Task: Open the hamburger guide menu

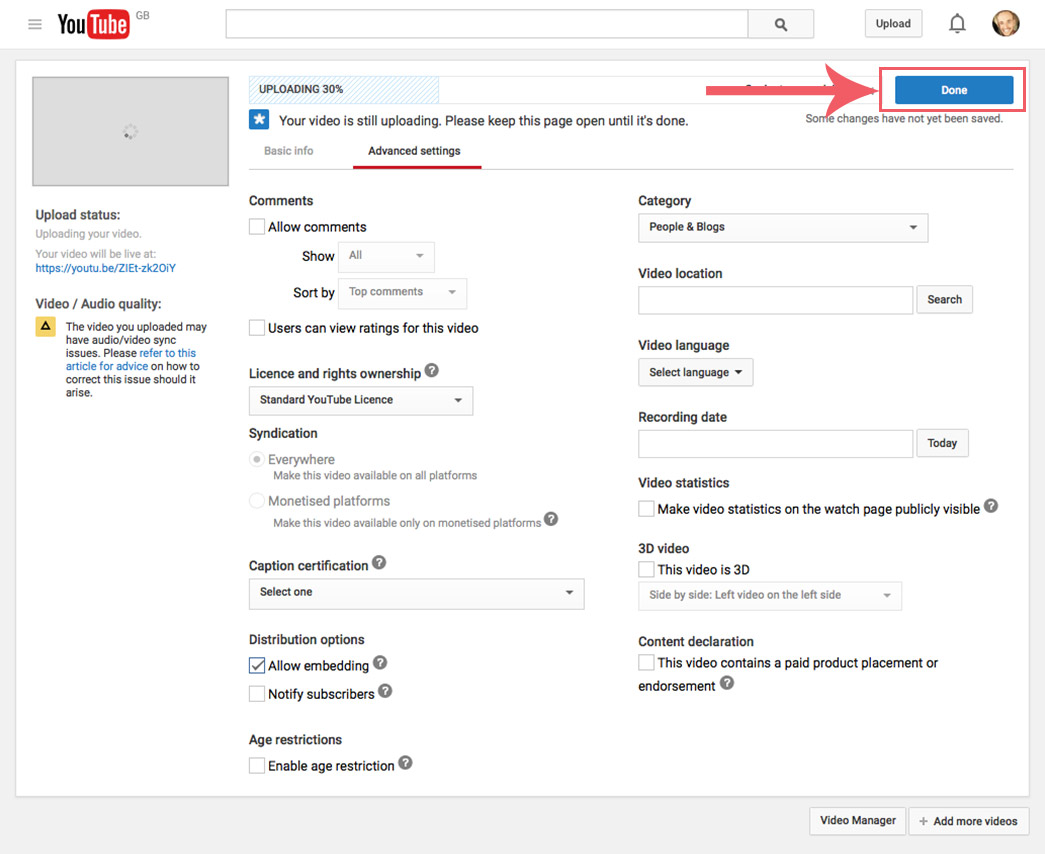Action: (x=35, y=25)
